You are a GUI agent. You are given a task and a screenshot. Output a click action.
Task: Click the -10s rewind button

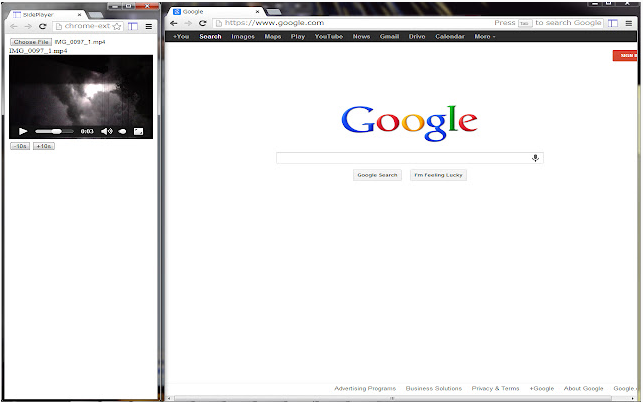point(20,146)
